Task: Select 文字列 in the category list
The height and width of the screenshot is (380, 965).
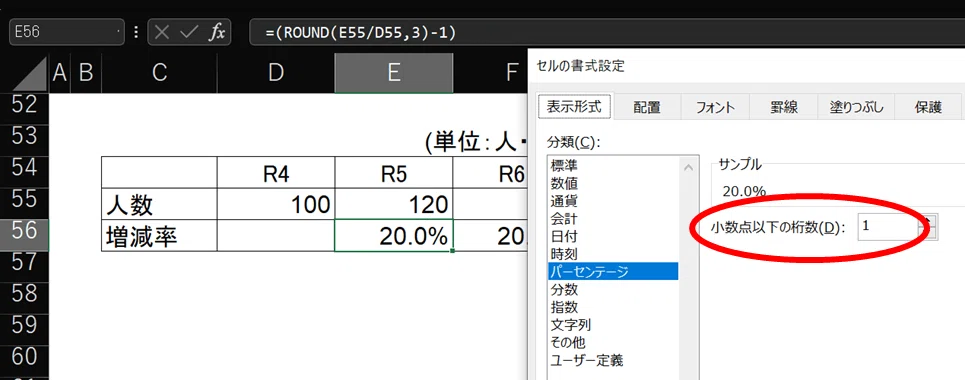Action: [613, 324]
